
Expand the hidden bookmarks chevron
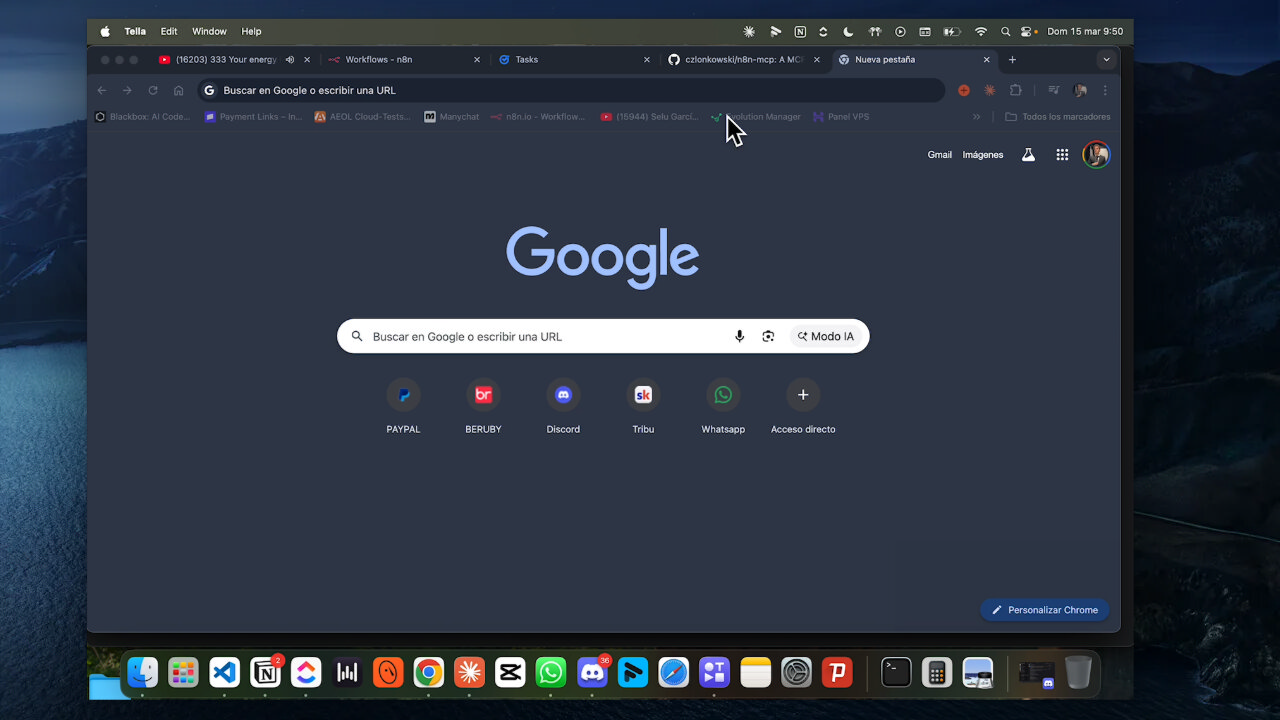[x=977, y=117]
